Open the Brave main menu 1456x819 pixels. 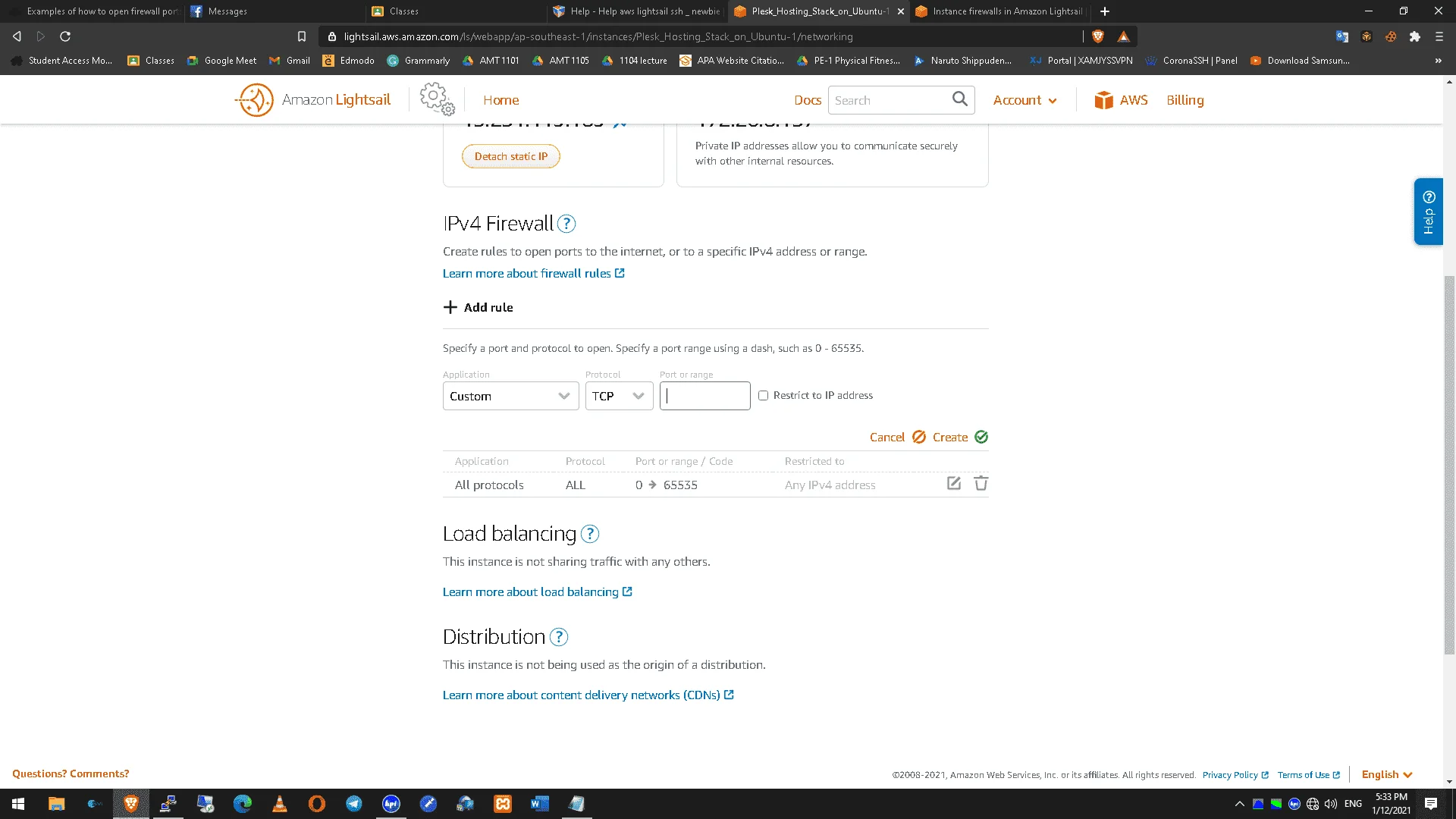pyautogui.click(x=1439, y=36)
